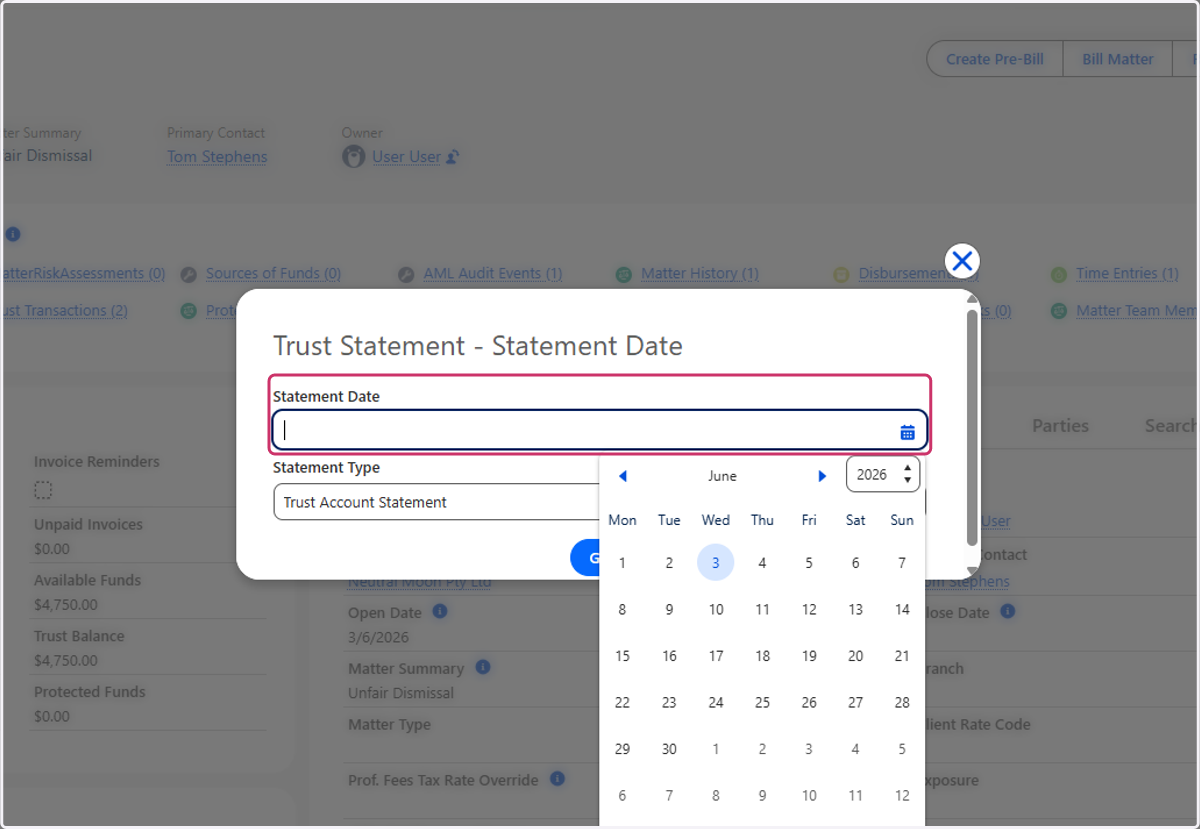Select June 19 in the date picker
This screenshot has height=829, width=1200.
[809, 656]
